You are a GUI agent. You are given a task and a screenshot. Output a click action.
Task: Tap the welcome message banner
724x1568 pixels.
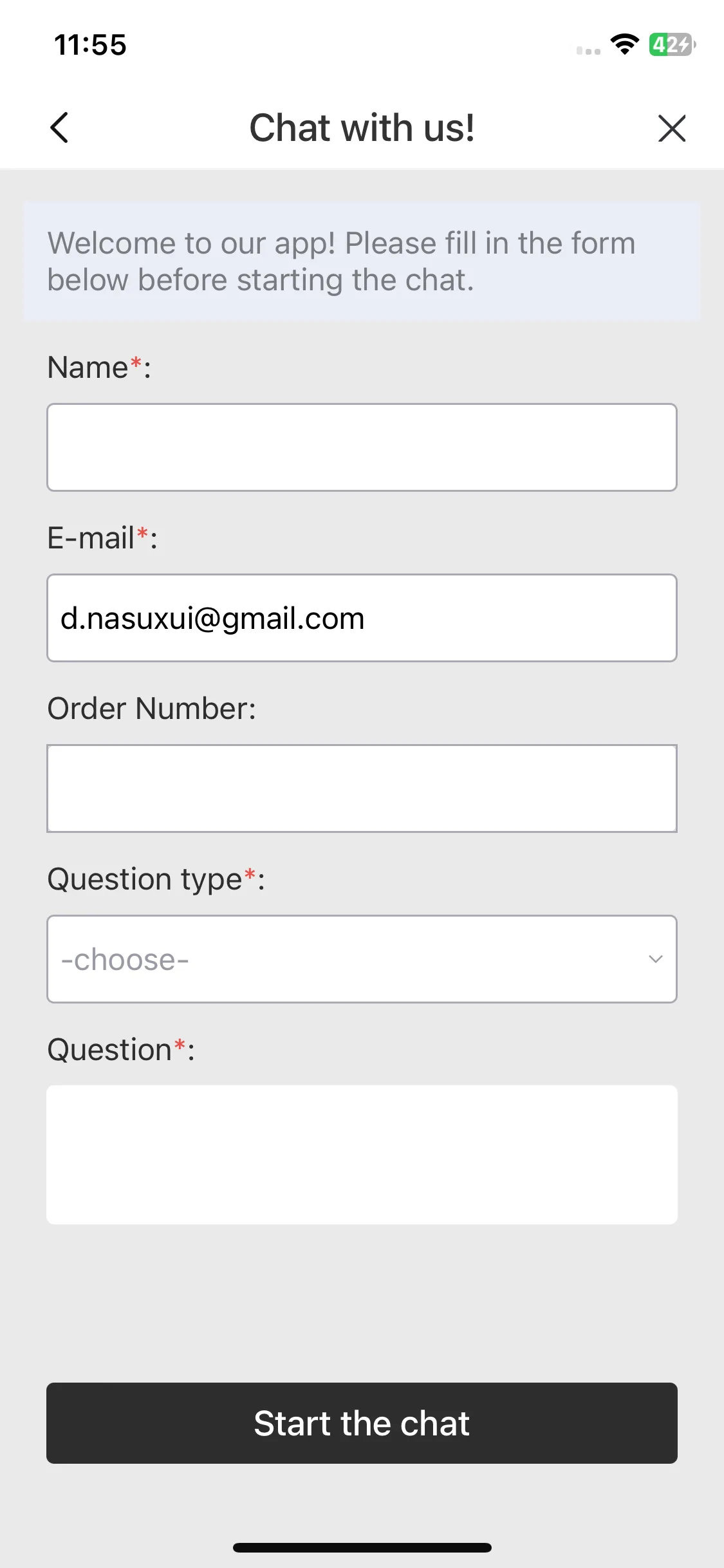[x=362, y=261]
